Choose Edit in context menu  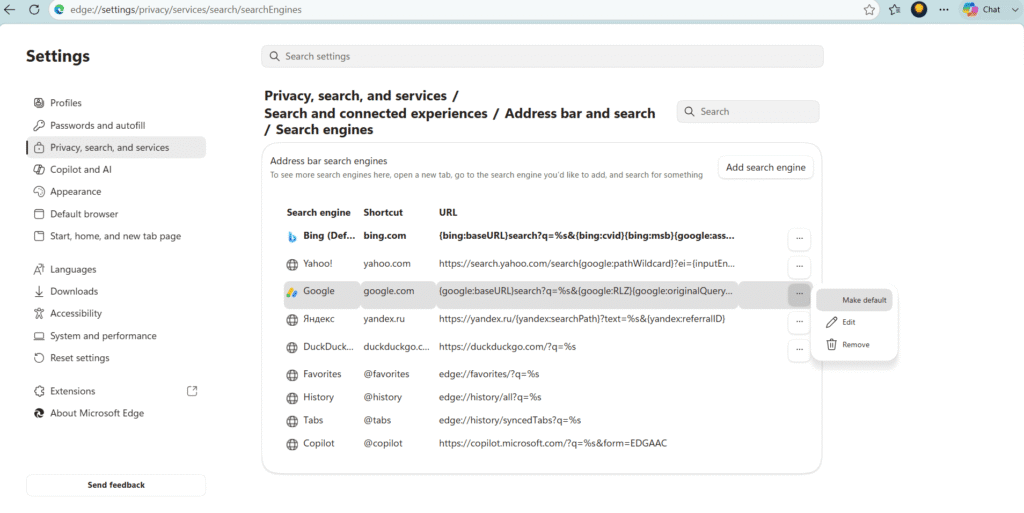point(854,322)
